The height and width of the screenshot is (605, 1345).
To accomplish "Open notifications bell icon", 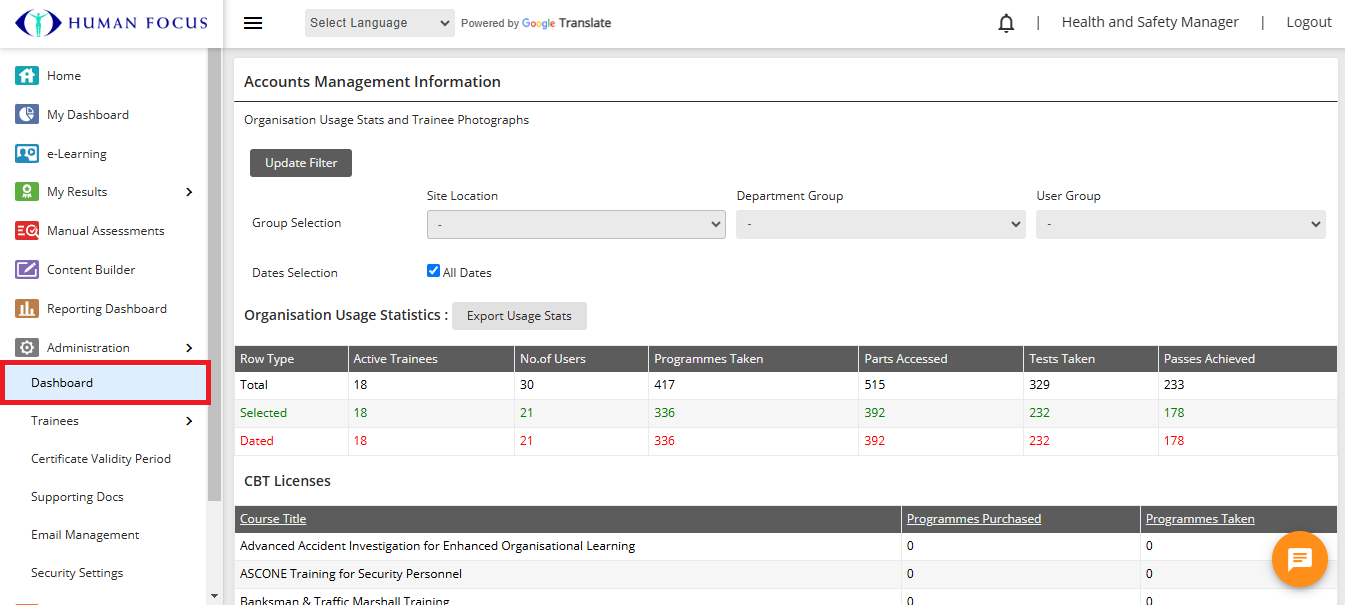I will coord(1006,23).
